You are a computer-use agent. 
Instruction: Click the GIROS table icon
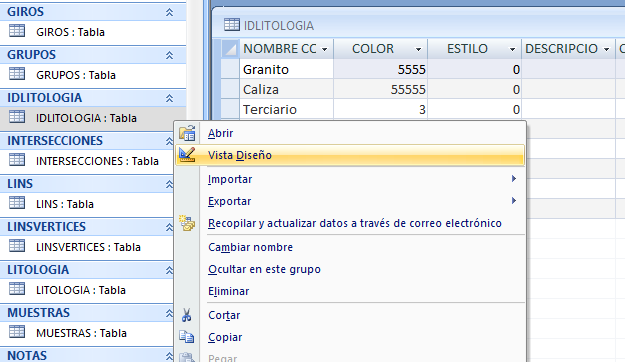click(x=17, y=31)
